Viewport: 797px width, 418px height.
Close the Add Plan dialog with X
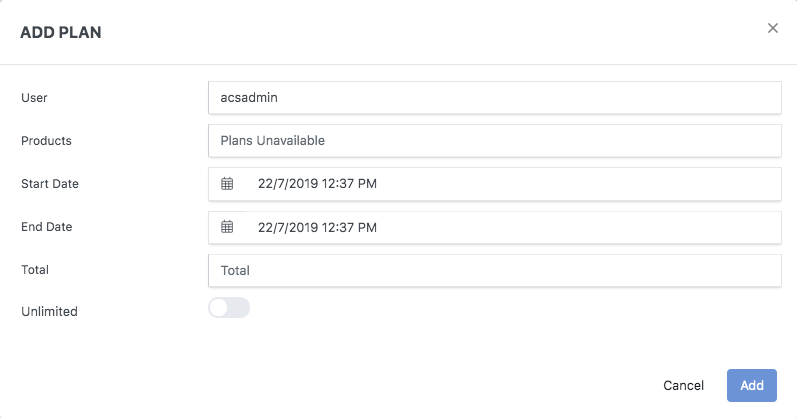(x=772, y=29)
